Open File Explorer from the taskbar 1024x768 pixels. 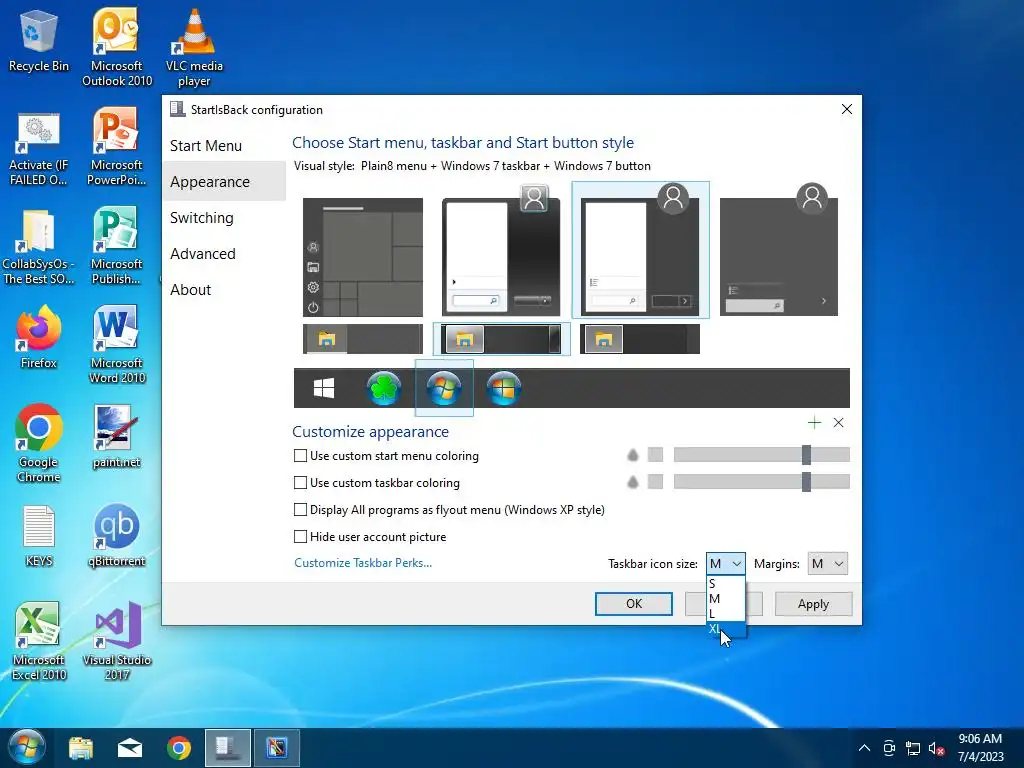[80, 748]
